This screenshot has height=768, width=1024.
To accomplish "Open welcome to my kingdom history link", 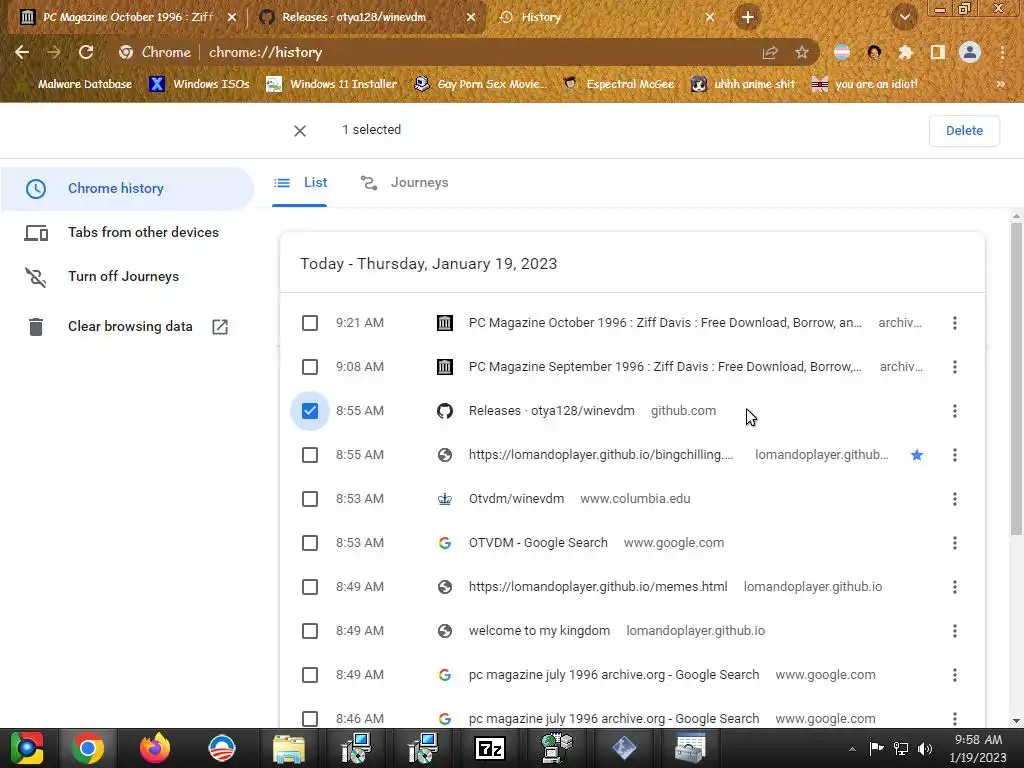I will pos(539,631).
